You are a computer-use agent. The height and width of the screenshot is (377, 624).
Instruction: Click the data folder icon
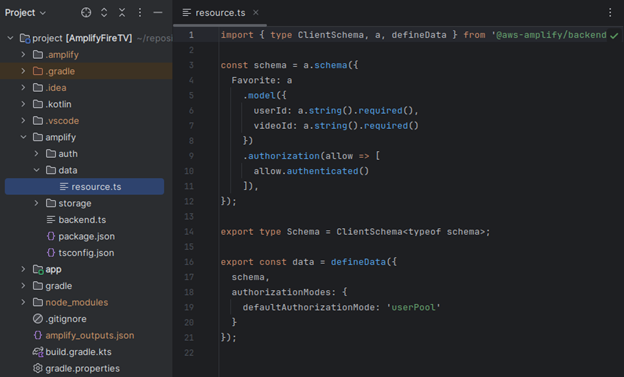pyautogui.click(x=51, y=170)
